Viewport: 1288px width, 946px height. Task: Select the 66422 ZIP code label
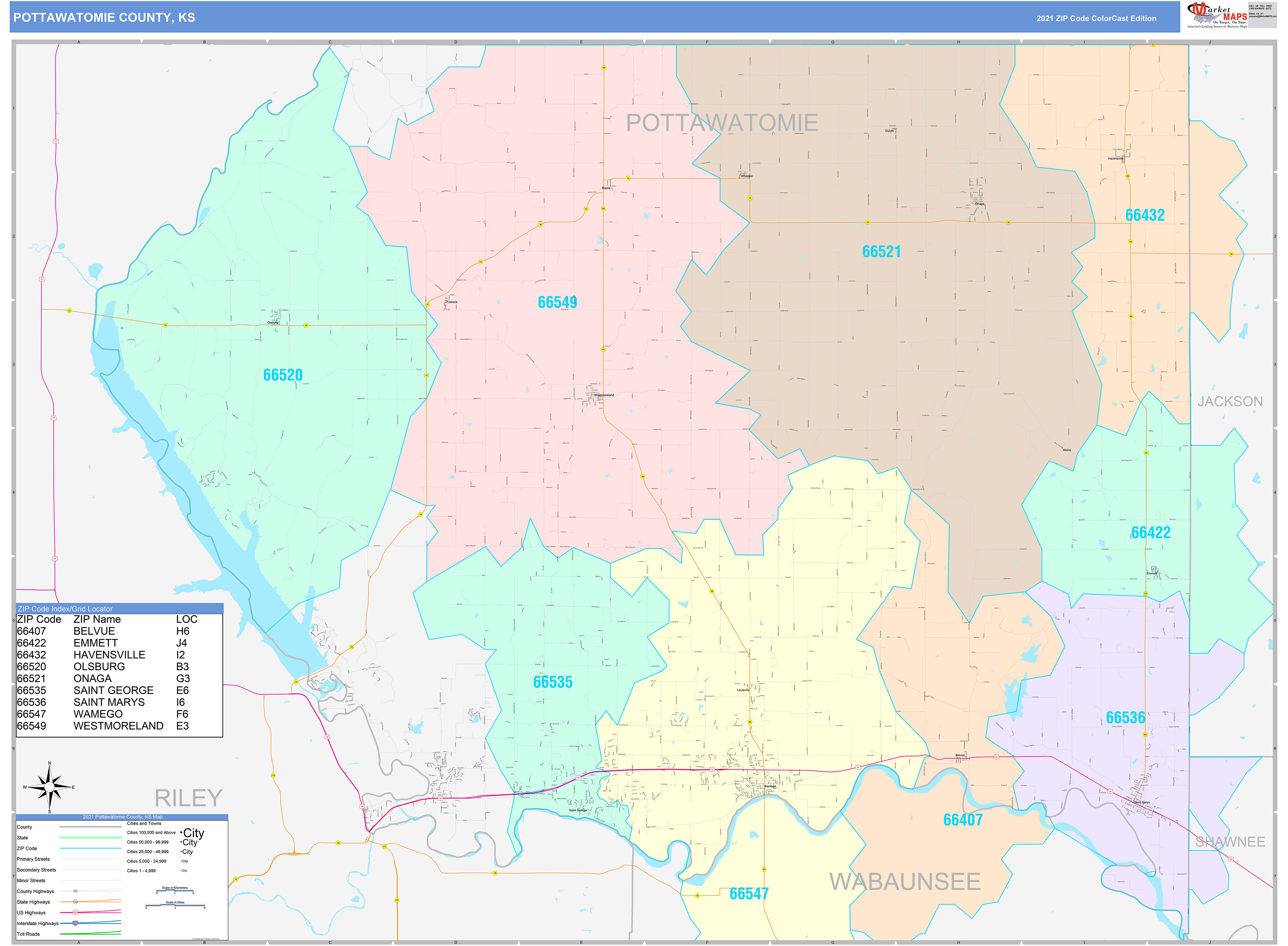1151,533
